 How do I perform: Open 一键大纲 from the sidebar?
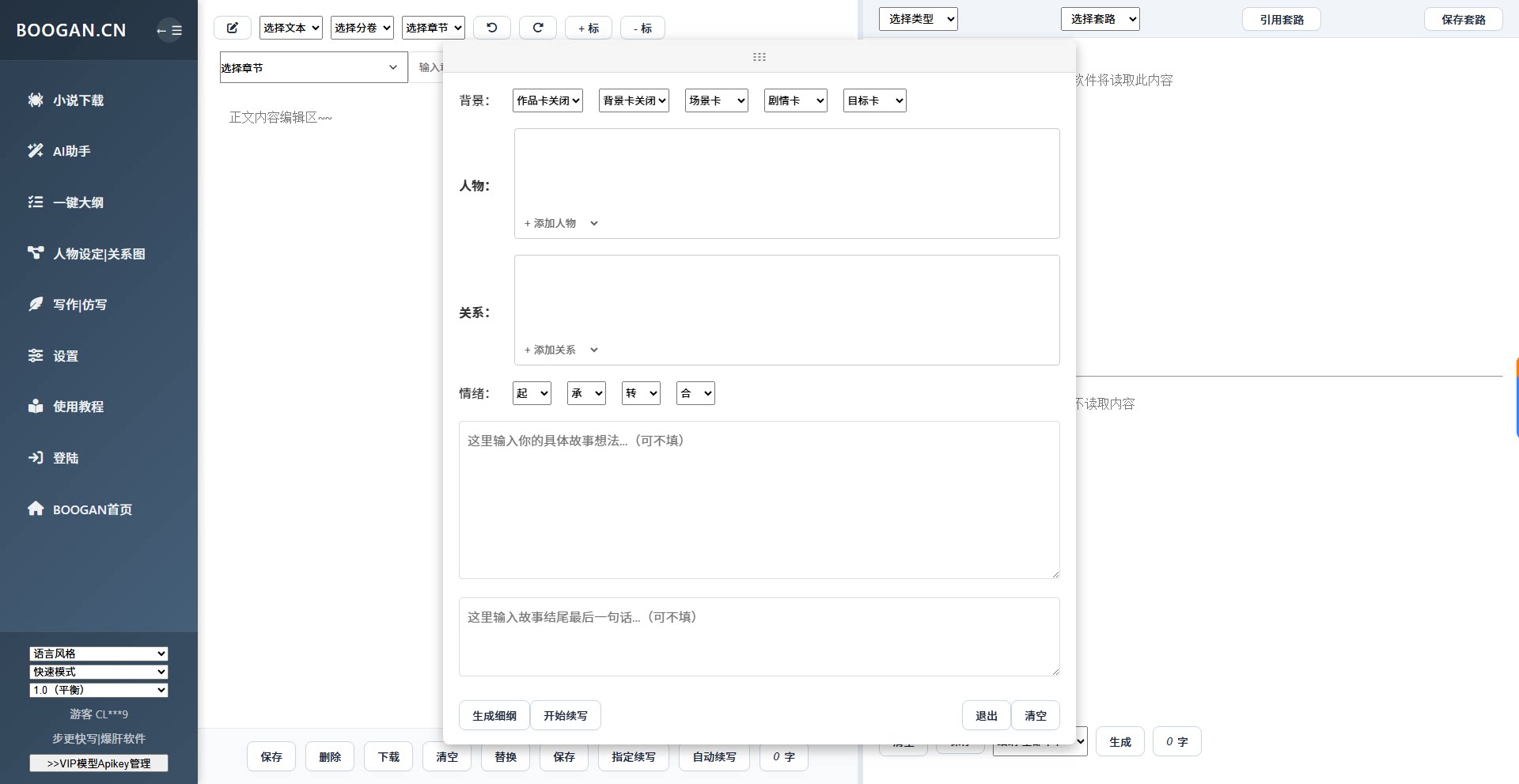click(x=78, y=203)
